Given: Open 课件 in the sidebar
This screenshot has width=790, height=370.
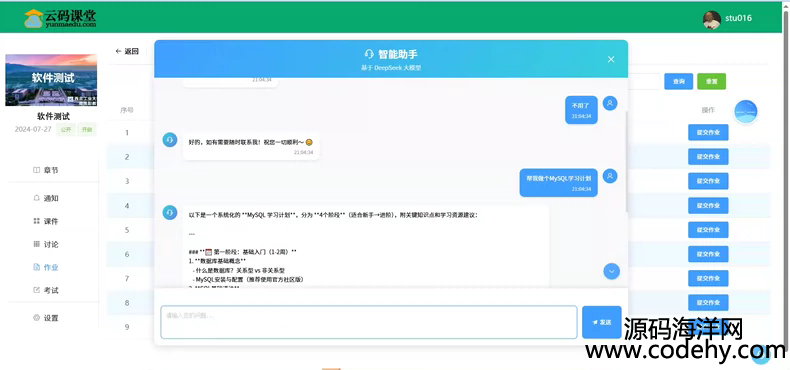Looking at the screenshot, I should pyautogui.click(x=46, y=221).
